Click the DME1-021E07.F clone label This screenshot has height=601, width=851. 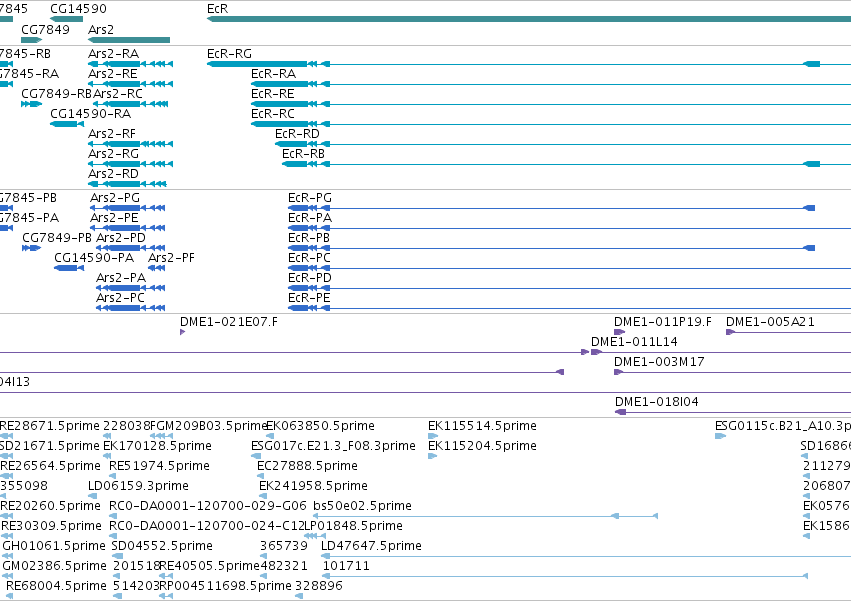coord(229,322)
